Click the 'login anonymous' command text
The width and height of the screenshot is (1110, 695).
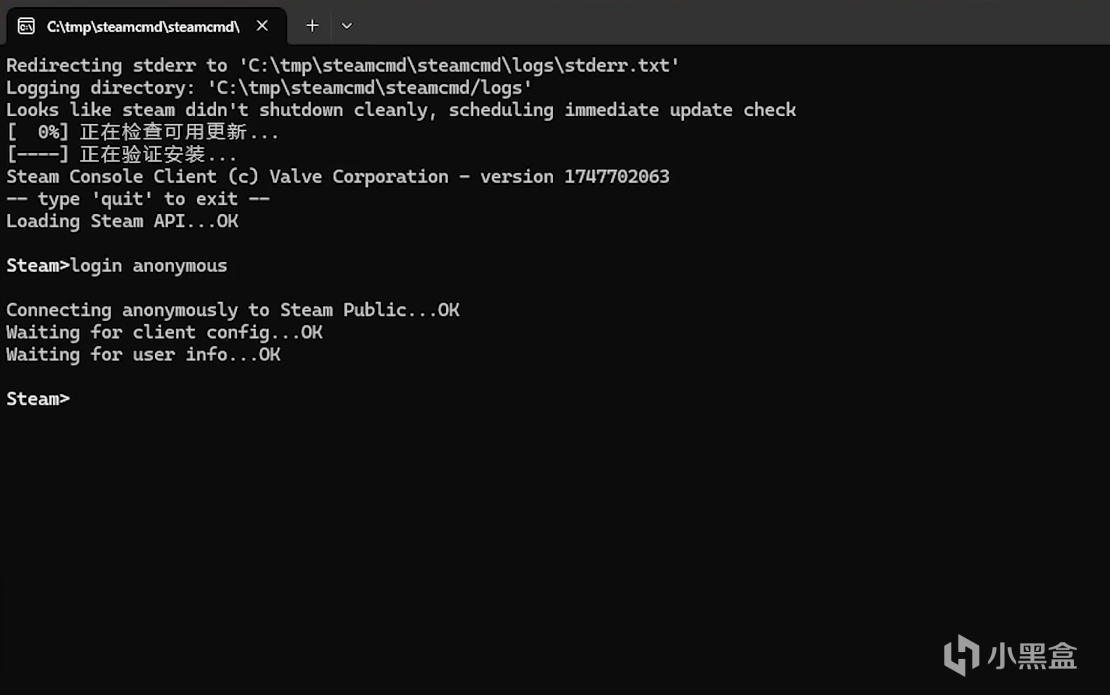click(x=149, y=266)
